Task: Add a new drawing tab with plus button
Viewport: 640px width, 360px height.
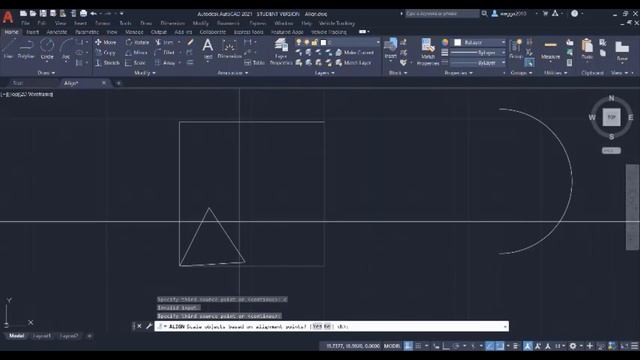Action: 119,83
